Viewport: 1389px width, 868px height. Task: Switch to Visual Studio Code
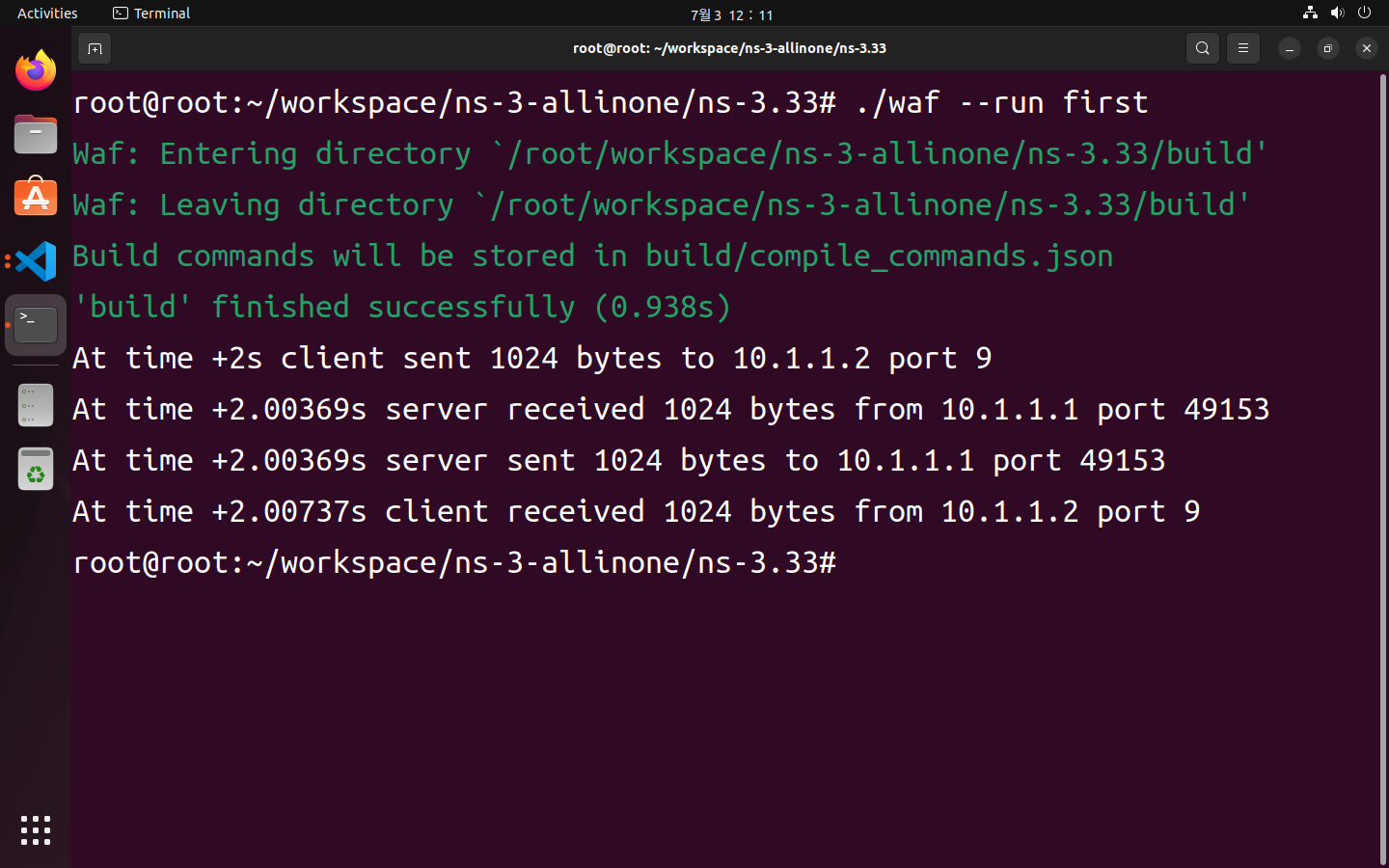pyautogui.click(x=36, y=261)
